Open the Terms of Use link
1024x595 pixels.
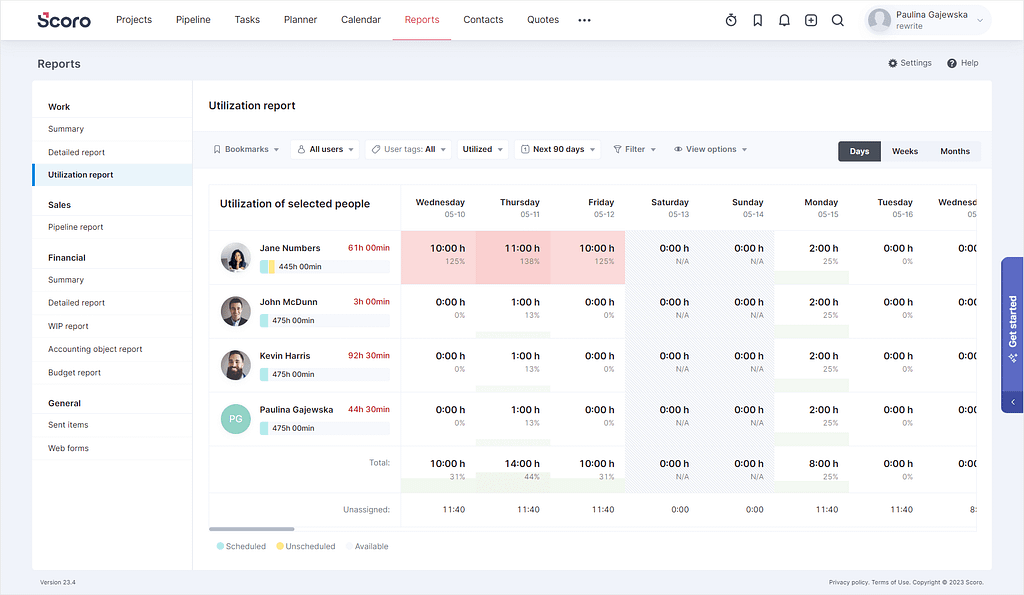click(x=890, y=583)
